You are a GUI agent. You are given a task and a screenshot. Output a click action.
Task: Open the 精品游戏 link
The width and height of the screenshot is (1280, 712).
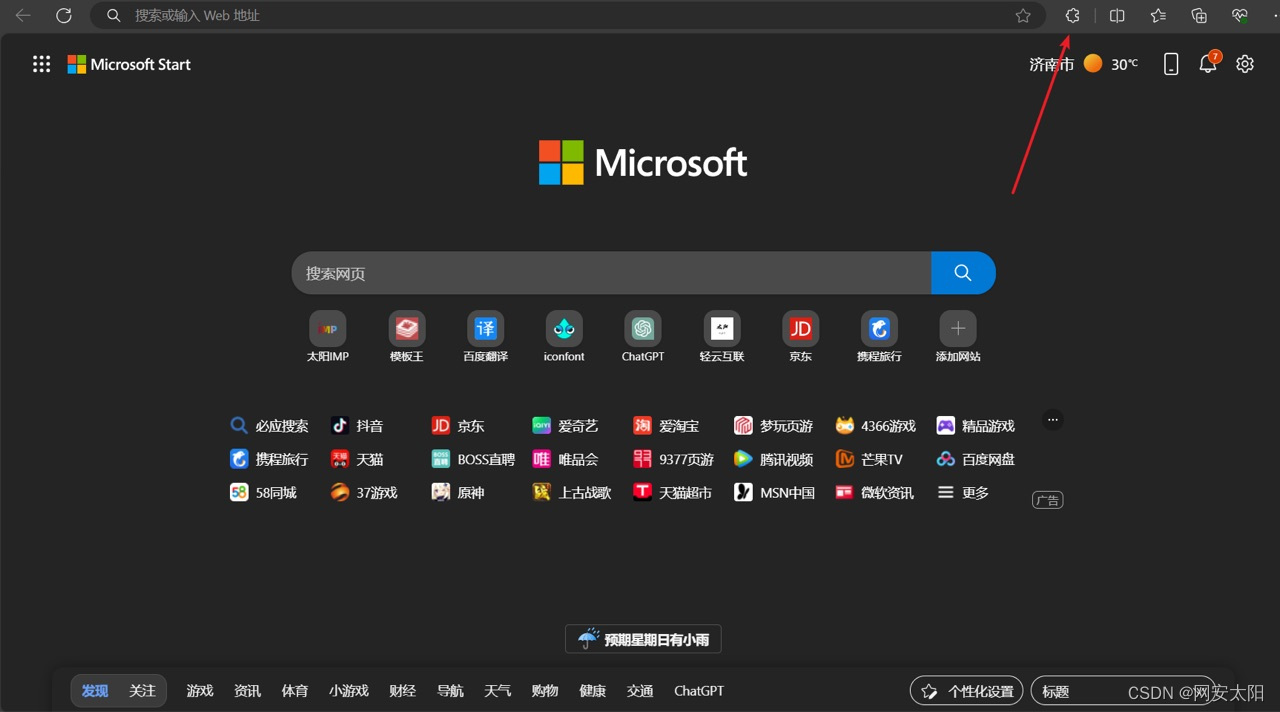(975, 426)
